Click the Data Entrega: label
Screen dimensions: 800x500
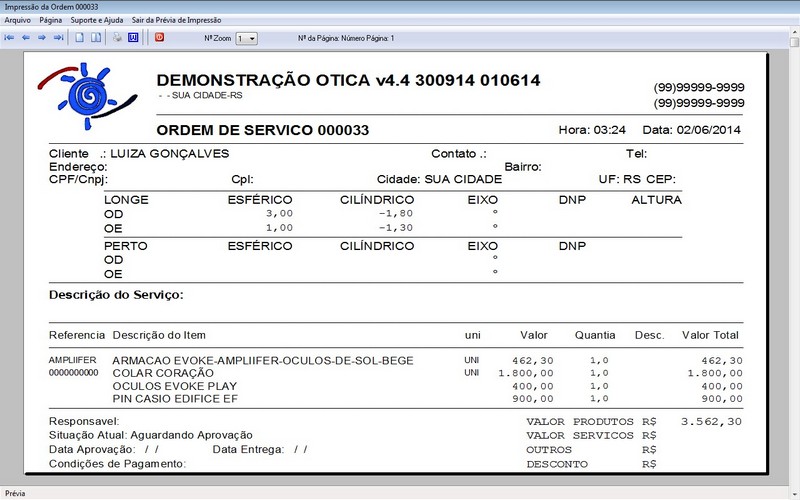[x=248, y=449]
